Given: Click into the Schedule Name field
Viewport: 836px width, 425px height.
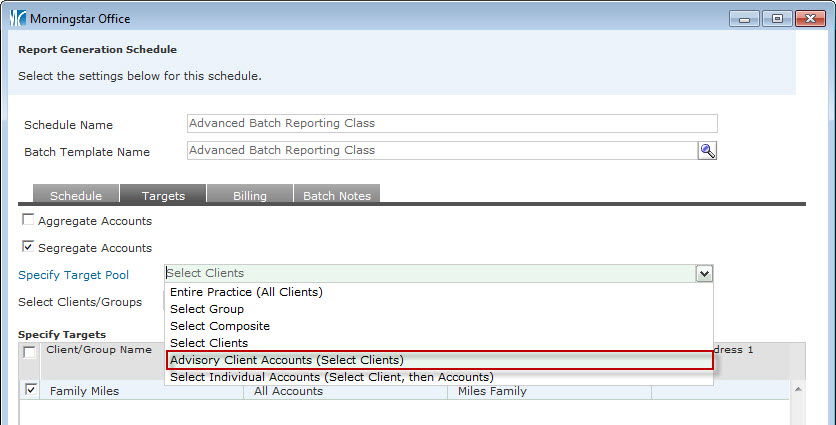Looking at the screenshot, I should [x=452, y=124].
